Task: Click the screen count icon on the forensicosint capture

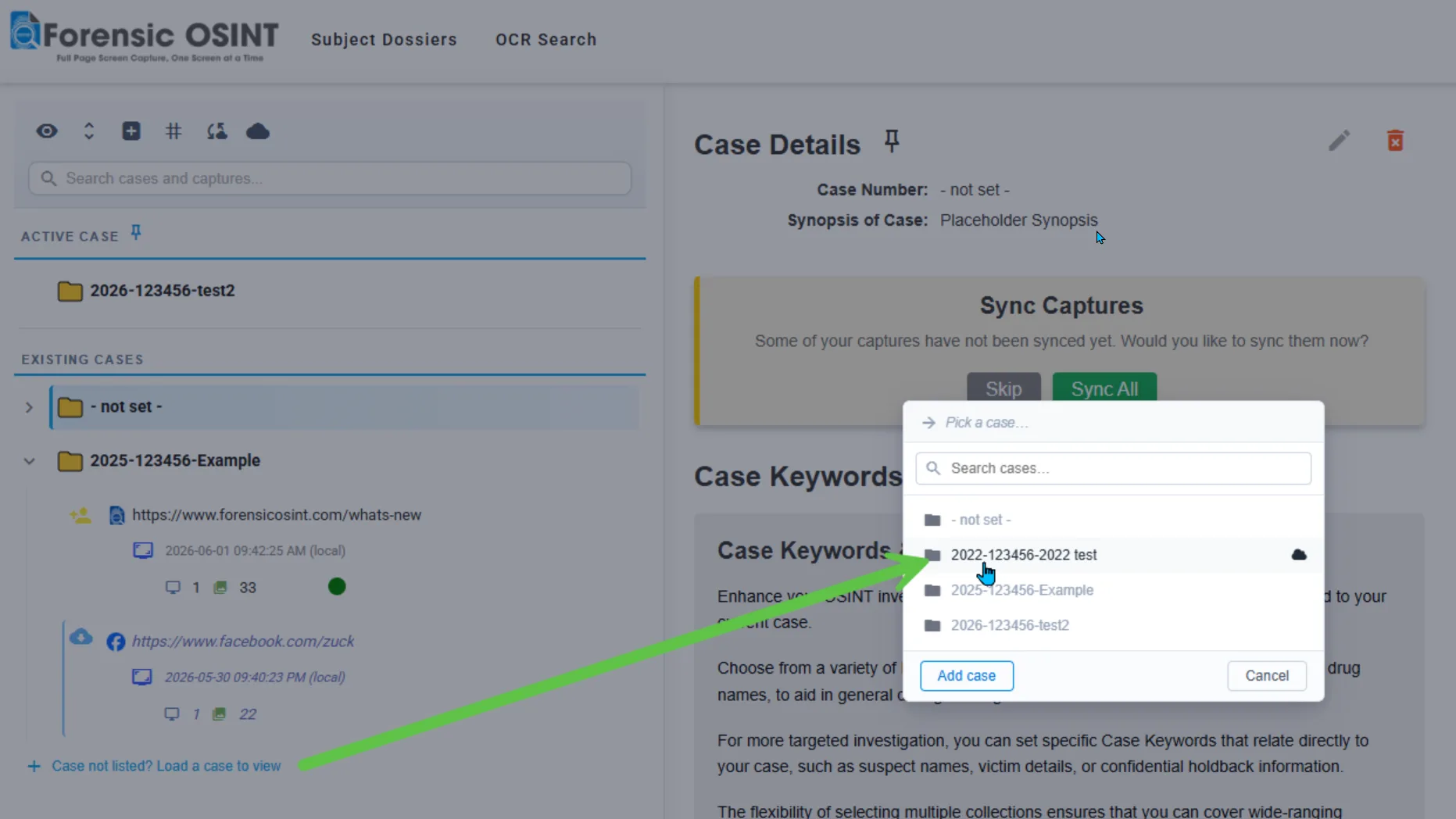Action: click(x=173, y=588)
